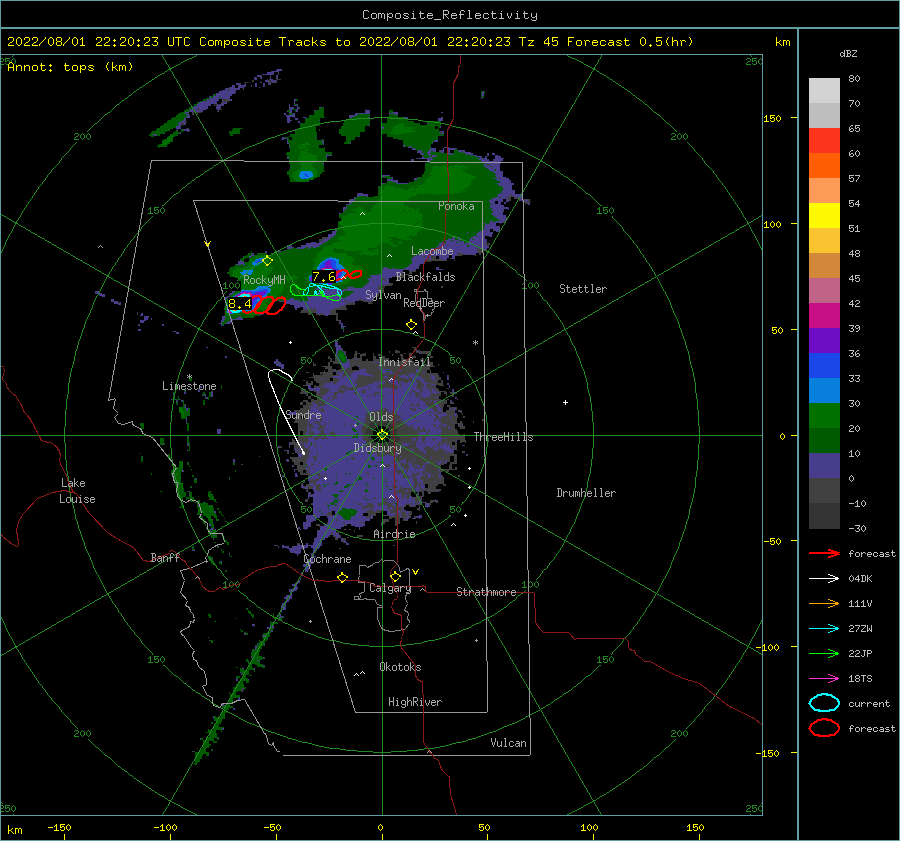
Task: Select the 80 dBZ light gray color swatch
Action: 824,90
